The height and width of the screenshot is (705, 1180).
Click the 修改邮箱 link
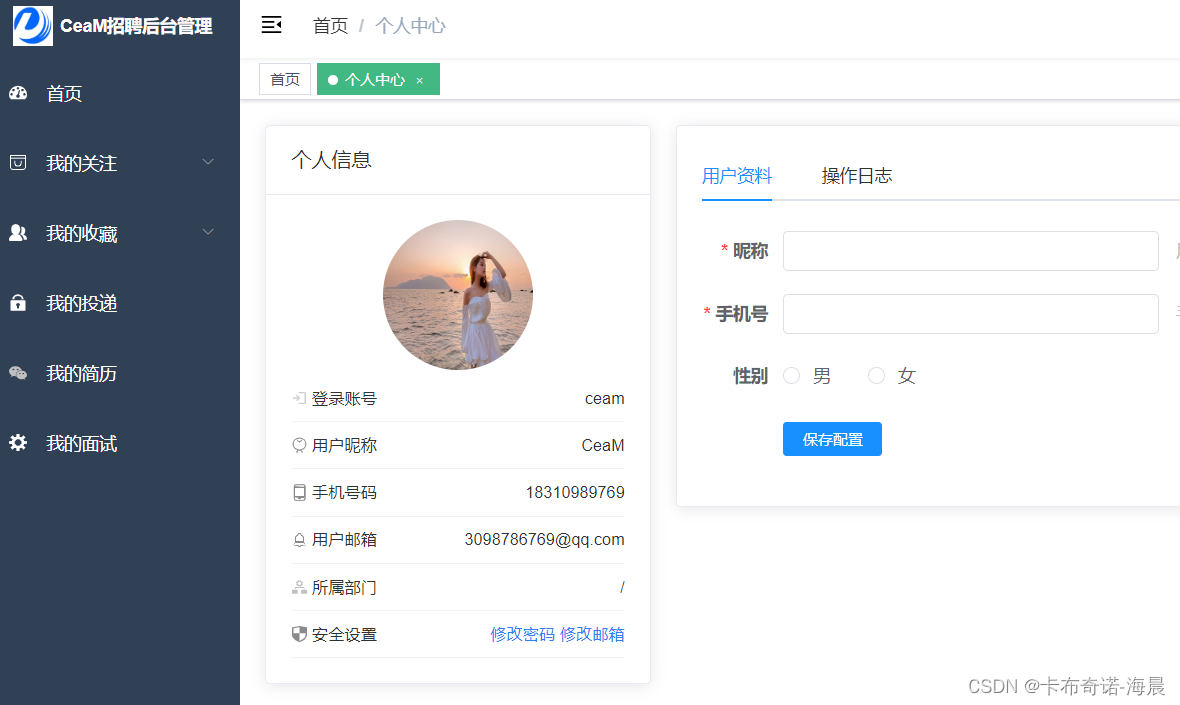tap(592, 634)
